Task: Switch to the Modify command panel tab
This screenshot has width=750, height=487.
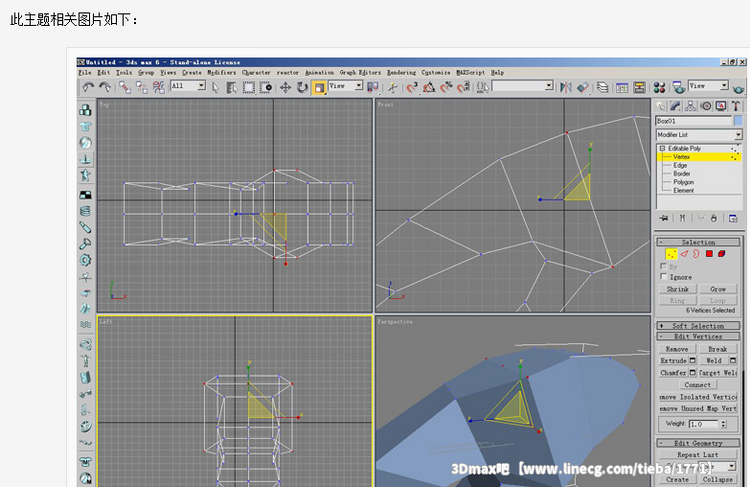Action: click(x=675, y=106)
